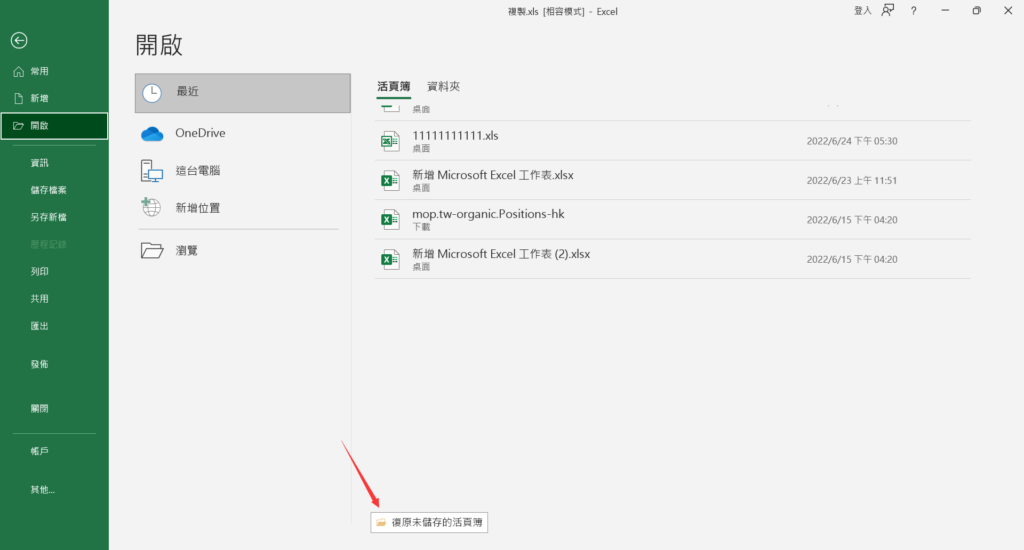Select 新增 in the left sidebar
Viewport: 1024px width, 550px height.
pyautogui.click(x=39, y=99)
